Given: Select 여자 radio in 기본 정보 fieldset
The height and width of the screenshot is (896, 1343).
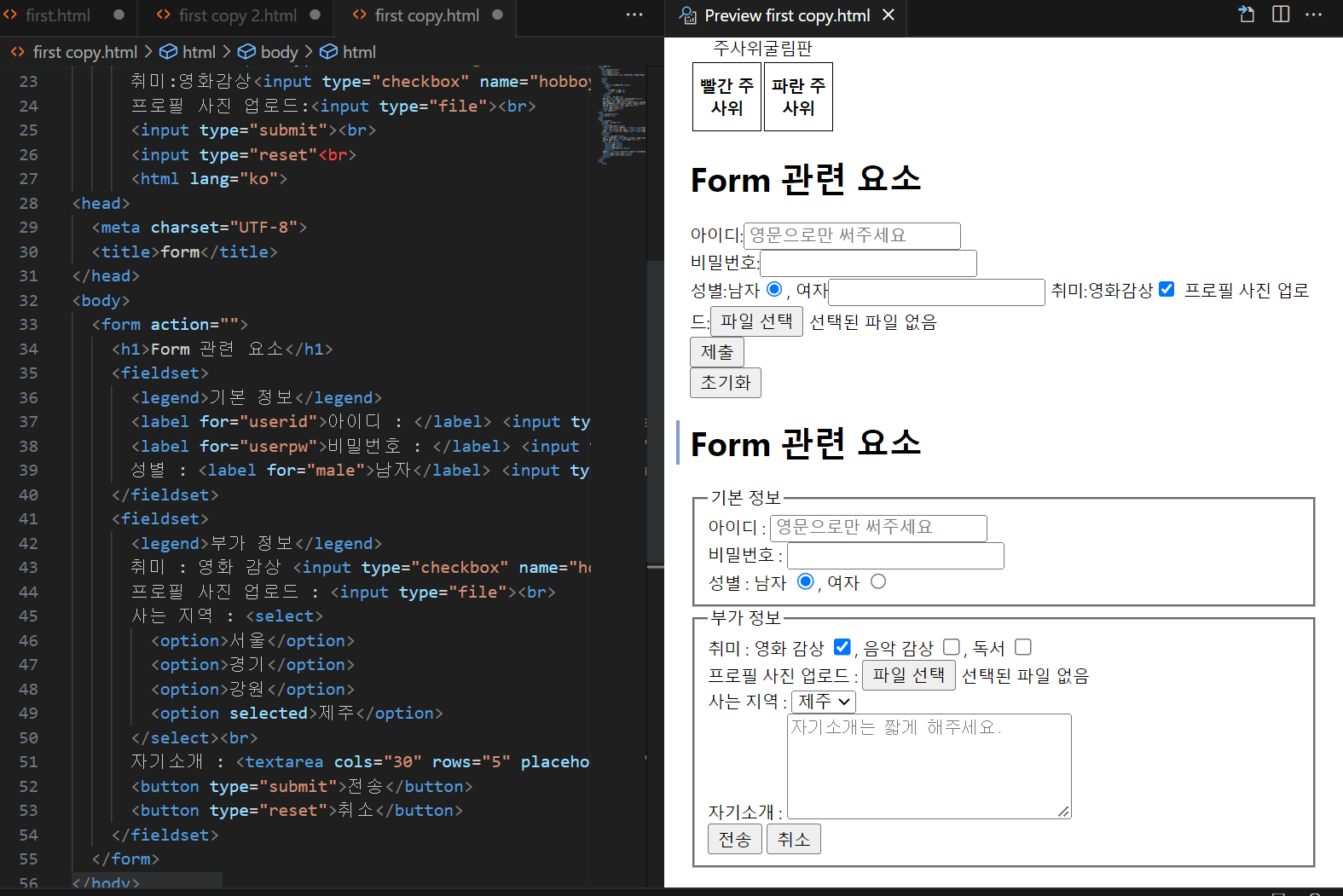Looking at the screenshot, I should (878, 581).
